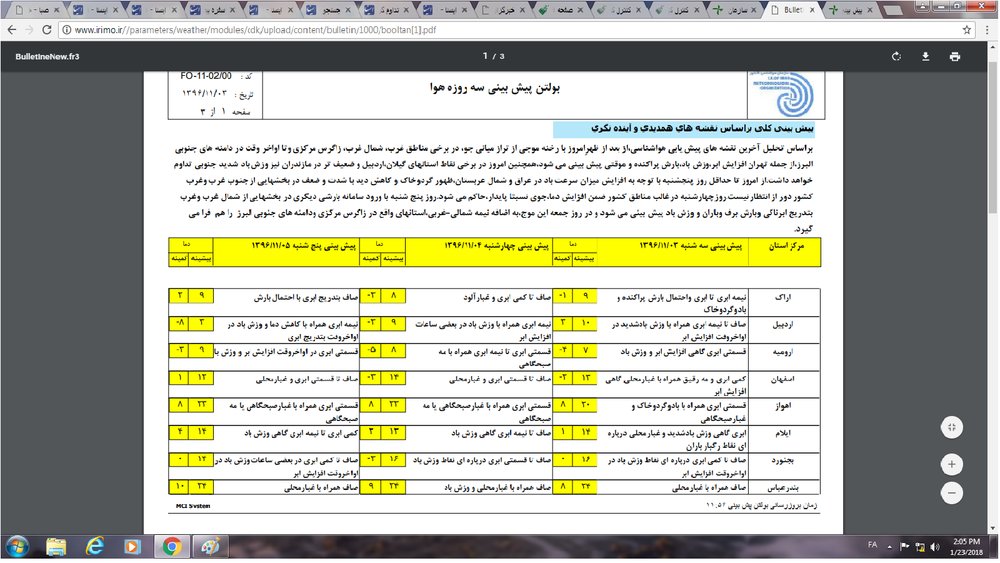This screenshot has width=1000, height=563.
Task: Open the Chrome three-dot menu
Action: (987, 30)
